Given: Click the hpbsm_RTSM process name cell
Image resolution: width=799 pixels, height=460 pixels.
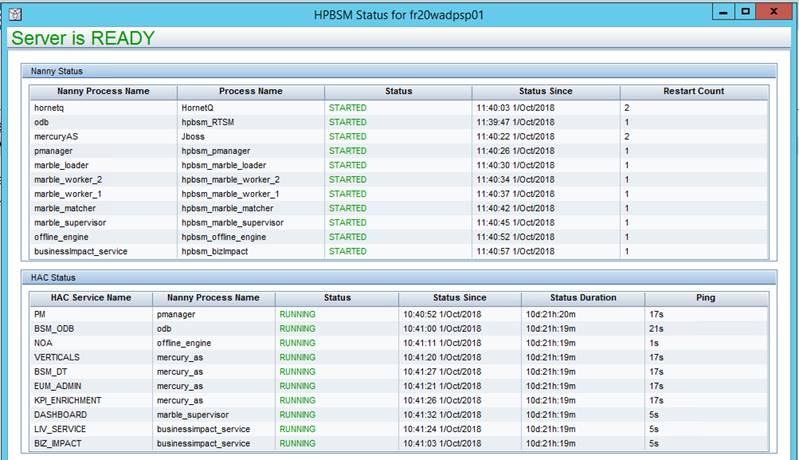Looking at the screenshot, I should coord(251,122).
